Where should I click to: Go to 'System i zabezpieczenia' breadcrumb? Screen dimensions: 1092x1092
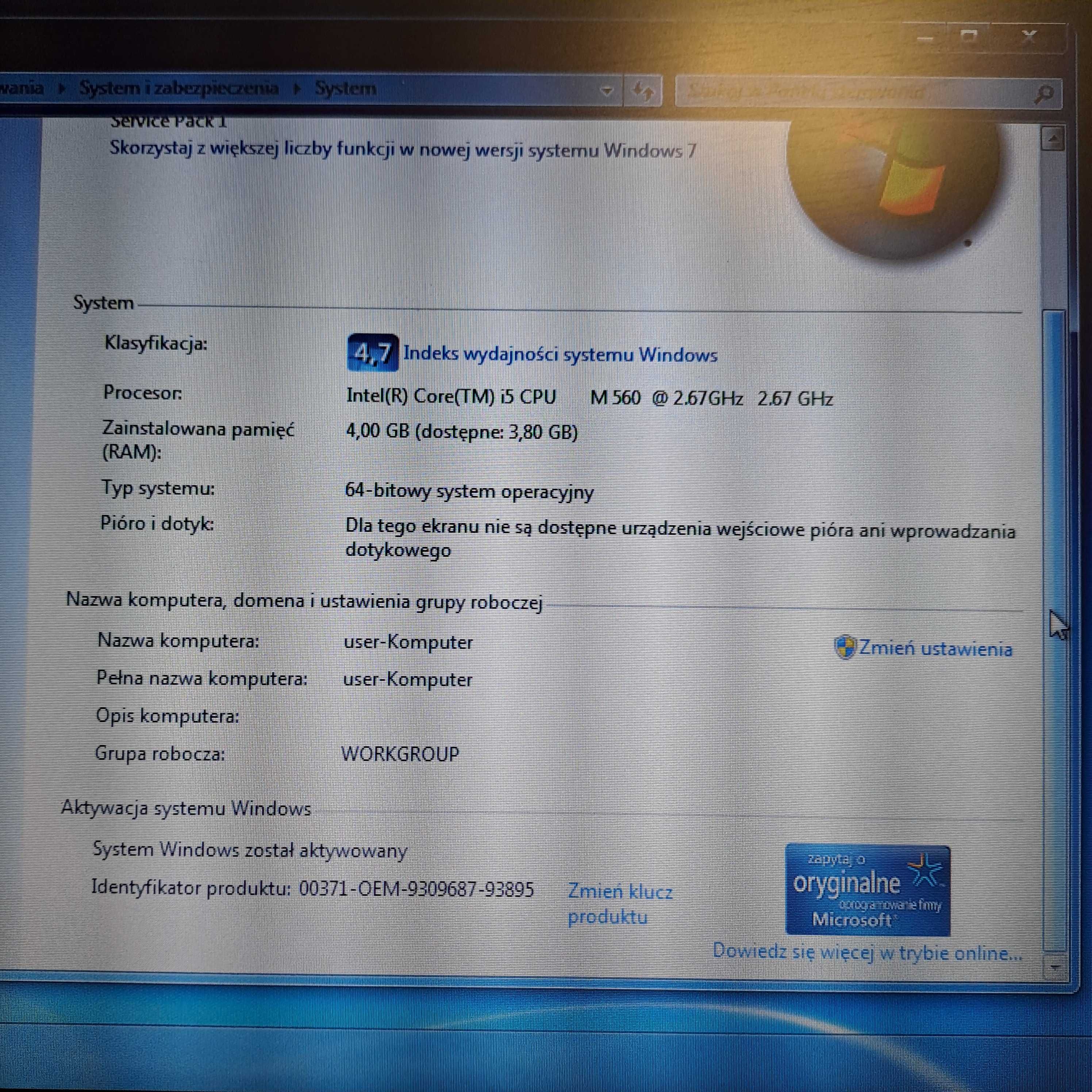pos(178,88)
